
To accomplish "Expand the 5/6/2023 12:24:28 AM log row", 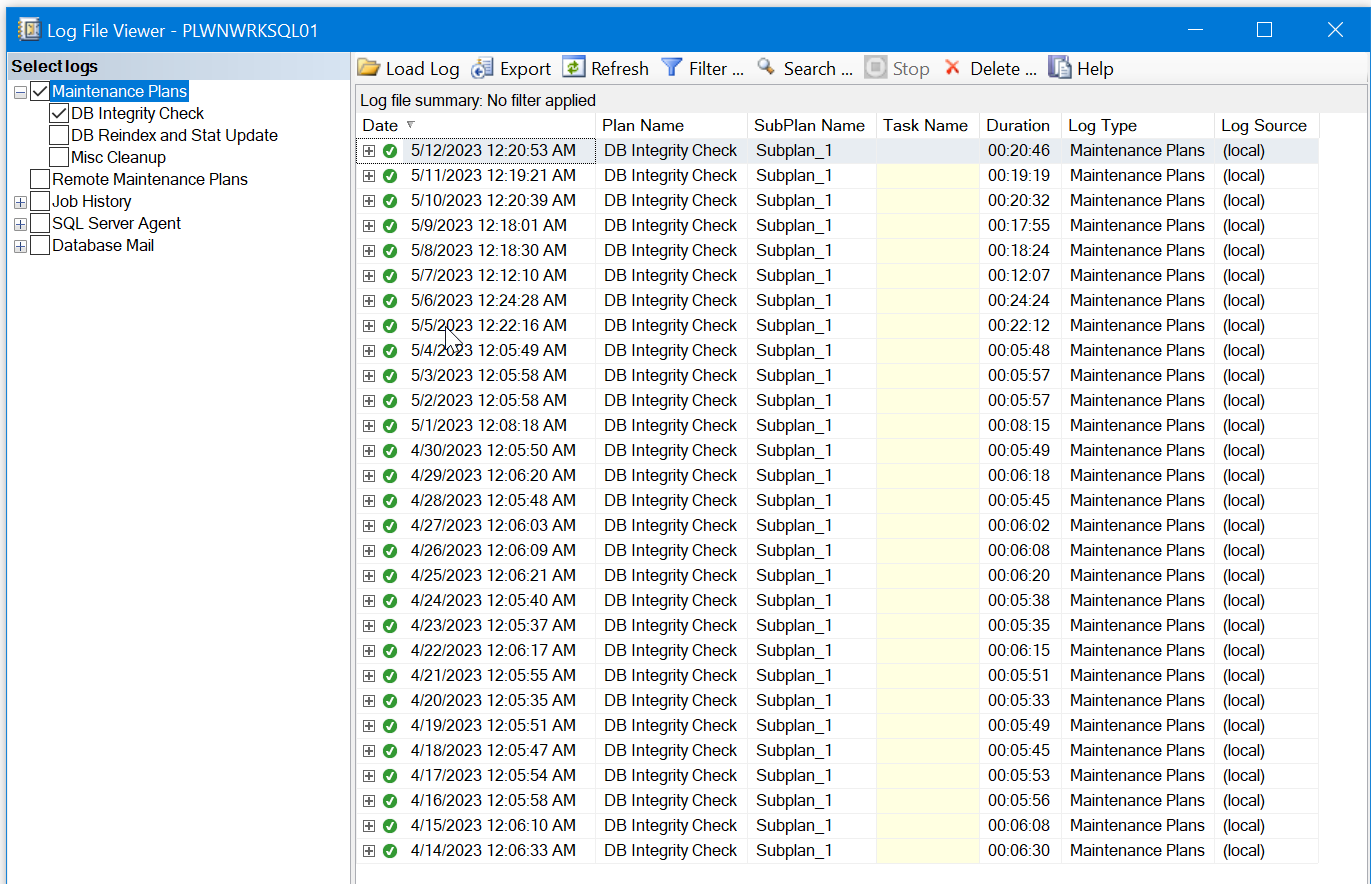I will [369, 301].
